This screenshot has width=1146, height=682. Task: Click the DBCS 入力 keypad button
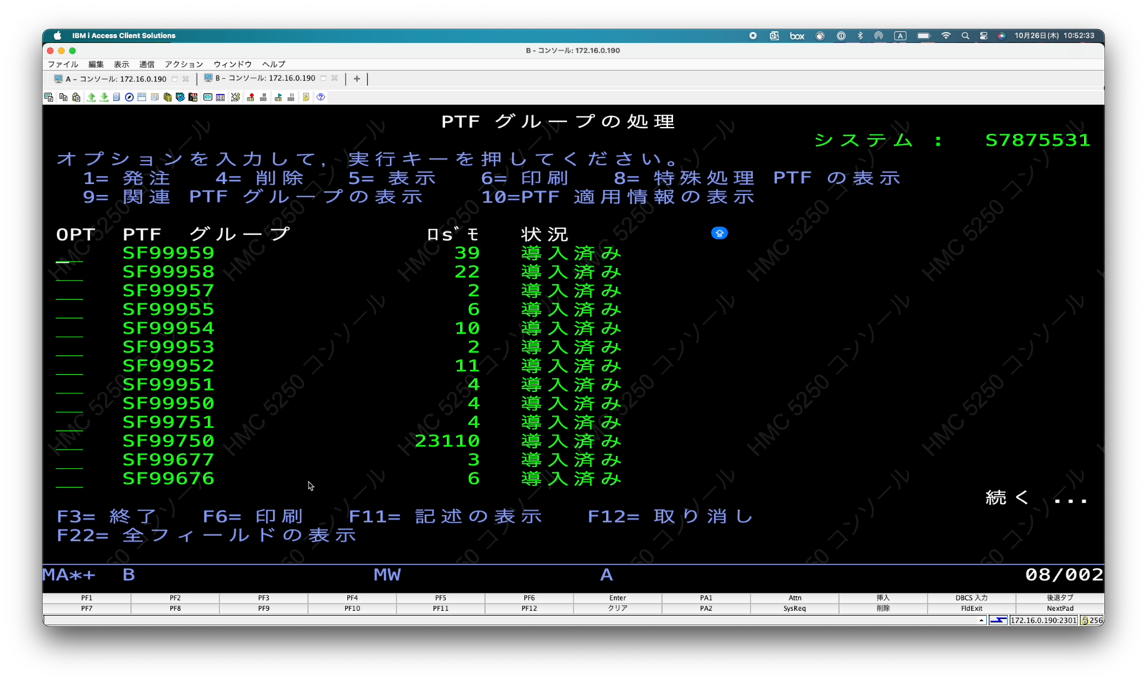point(971,598)
